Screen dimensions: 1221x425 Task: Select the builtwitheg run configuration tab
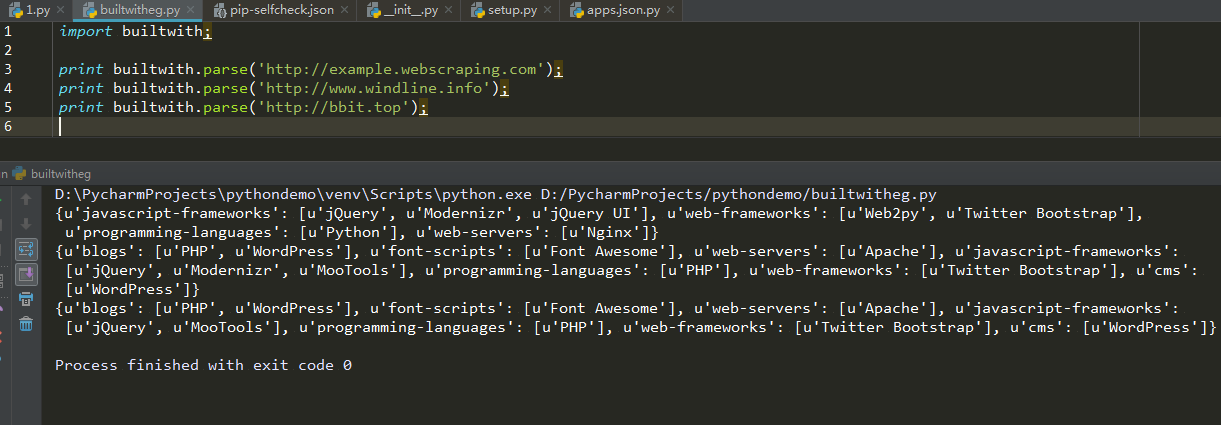tap(53, 173)
